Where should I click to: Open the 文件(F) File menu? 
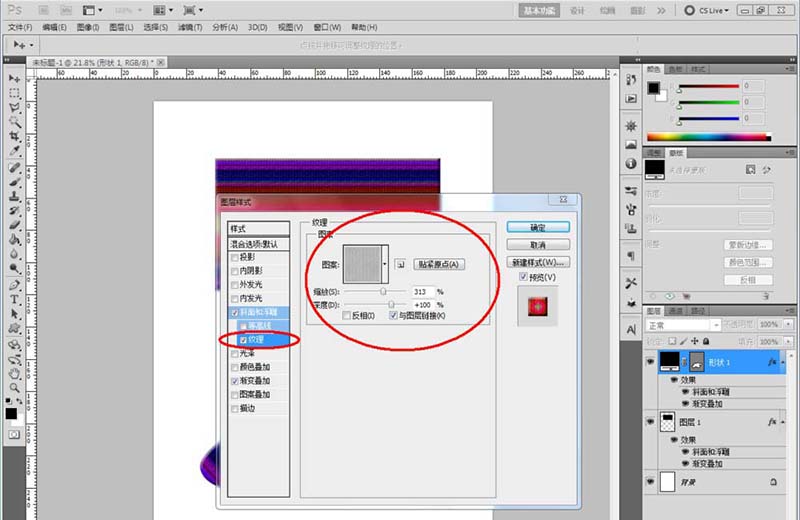[20, 28]
